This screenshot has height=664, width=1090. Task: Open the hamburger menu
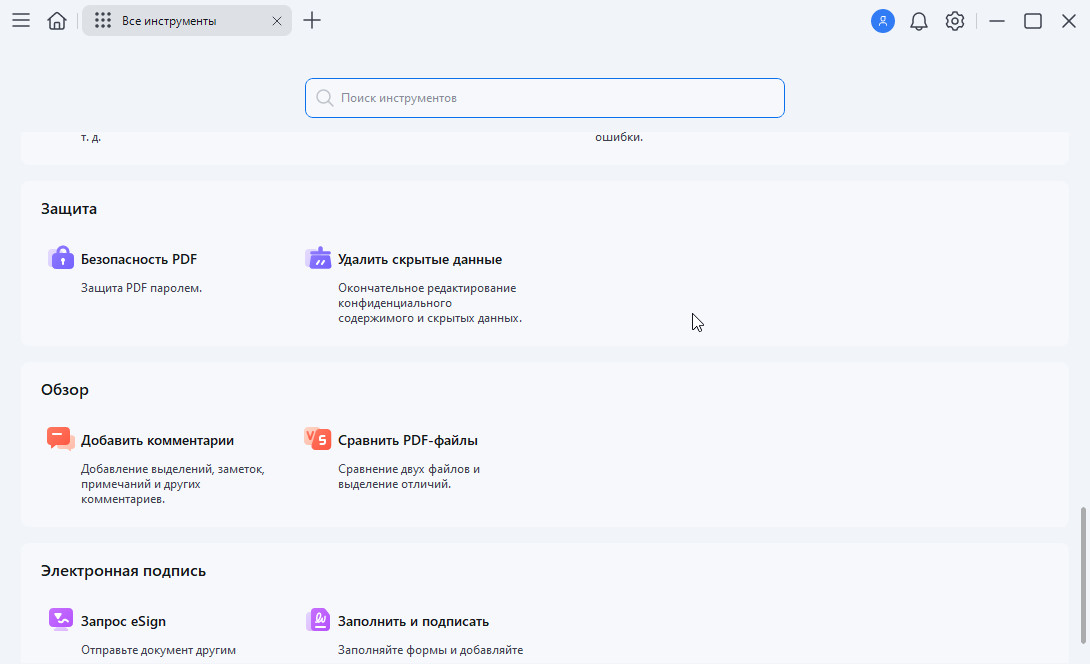click(21, 21)
